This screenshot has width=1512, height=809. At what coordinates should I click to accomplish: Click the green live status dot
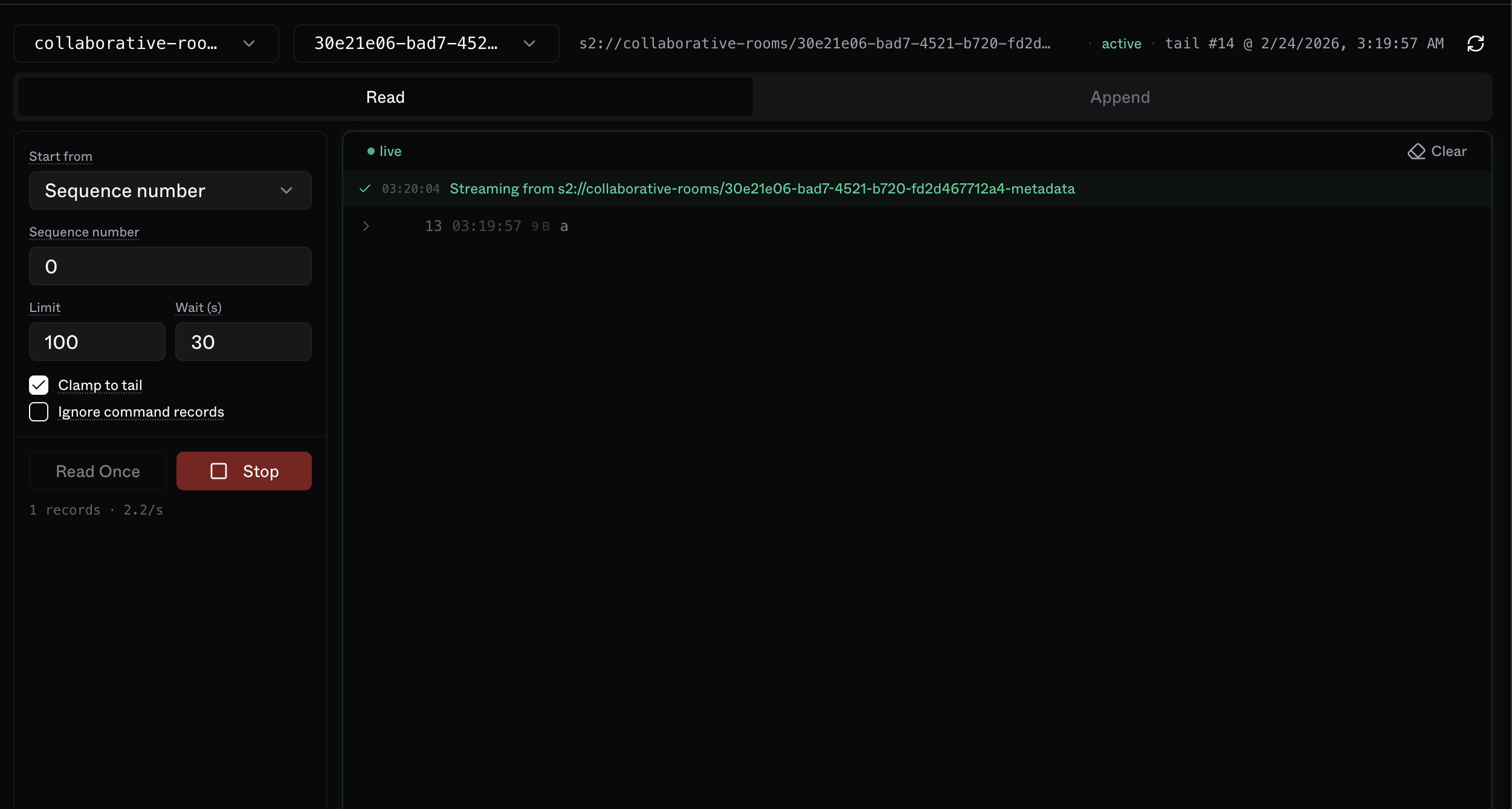pyautogui.click(x=370, y=151)
